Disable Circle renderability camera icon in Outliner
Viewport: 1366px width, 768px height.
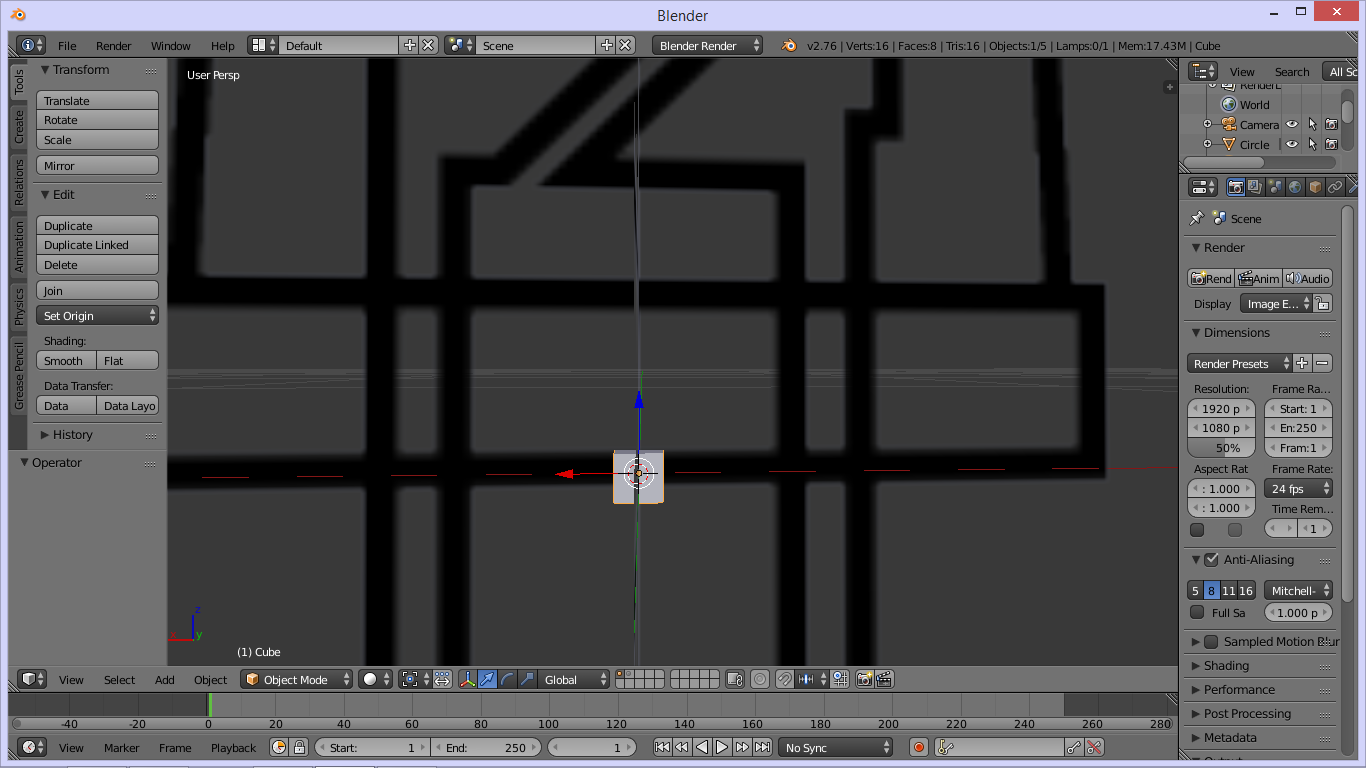coord(1333,144)
